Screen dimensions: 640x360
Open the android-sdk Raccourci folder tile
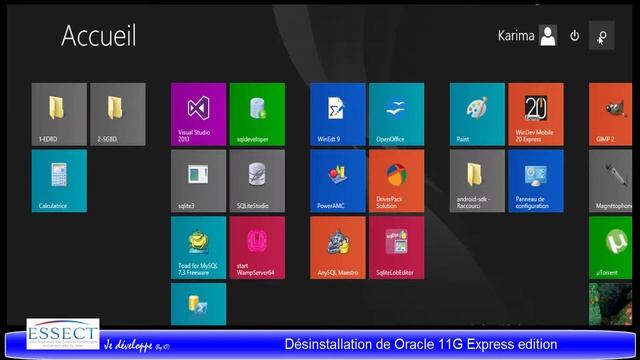[x=477, y=181]
